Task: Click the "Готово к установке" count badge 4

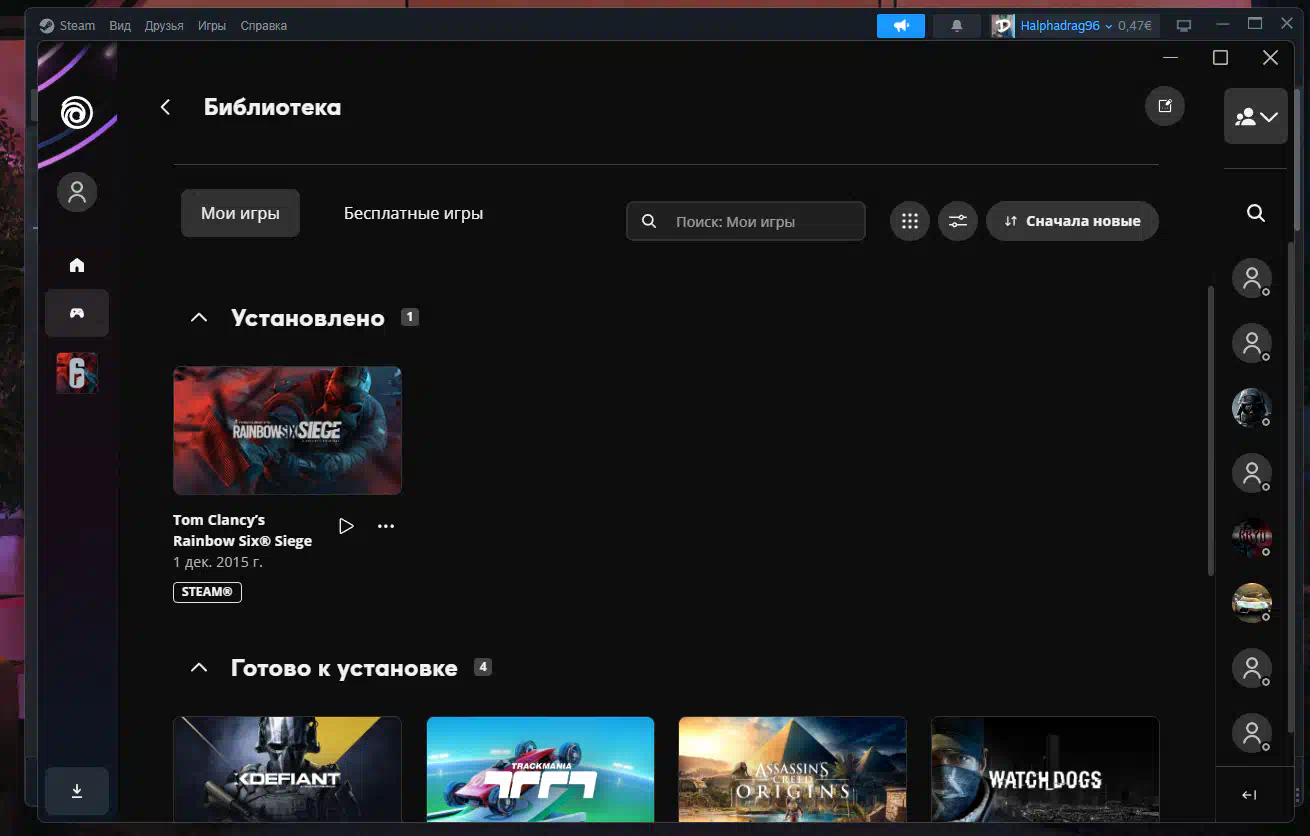Action: coord(483,667)
